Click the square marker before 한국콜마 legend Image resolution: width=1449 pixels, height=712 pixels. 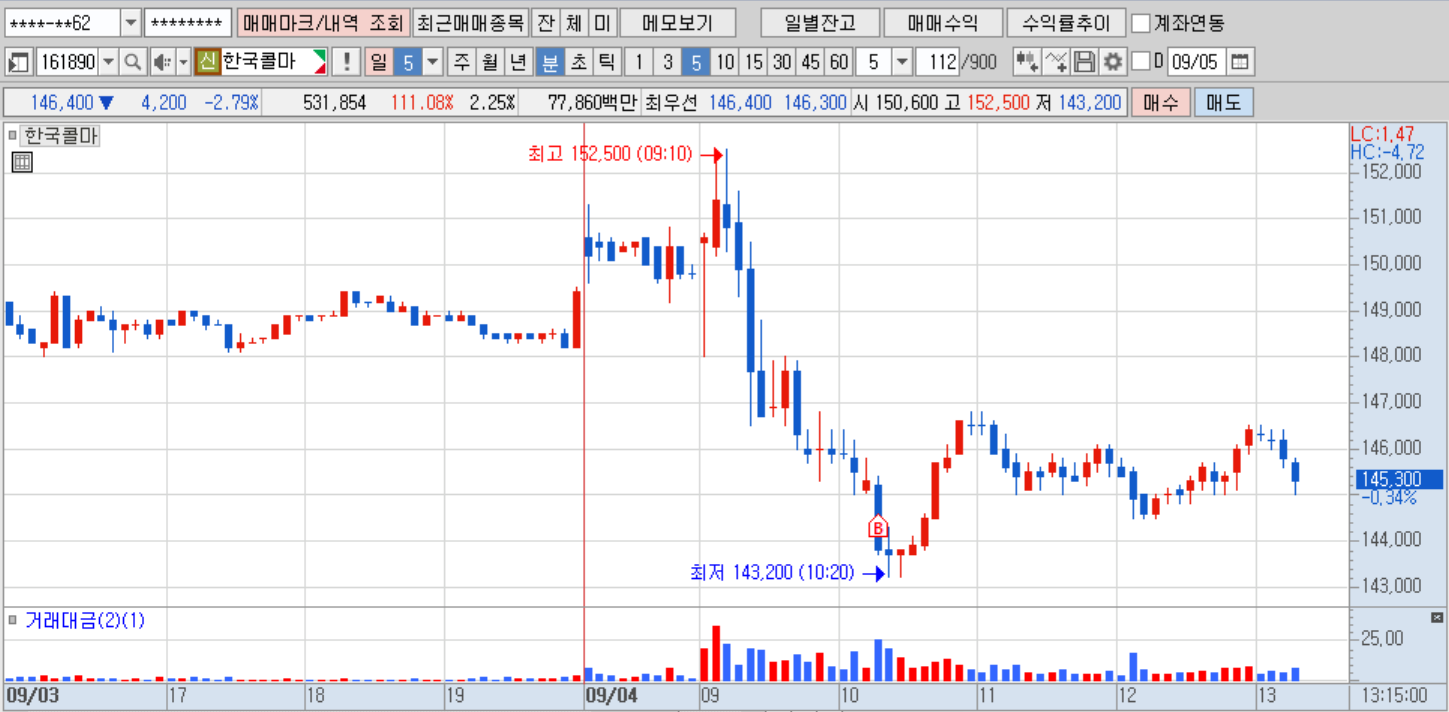tap(13, 136)
